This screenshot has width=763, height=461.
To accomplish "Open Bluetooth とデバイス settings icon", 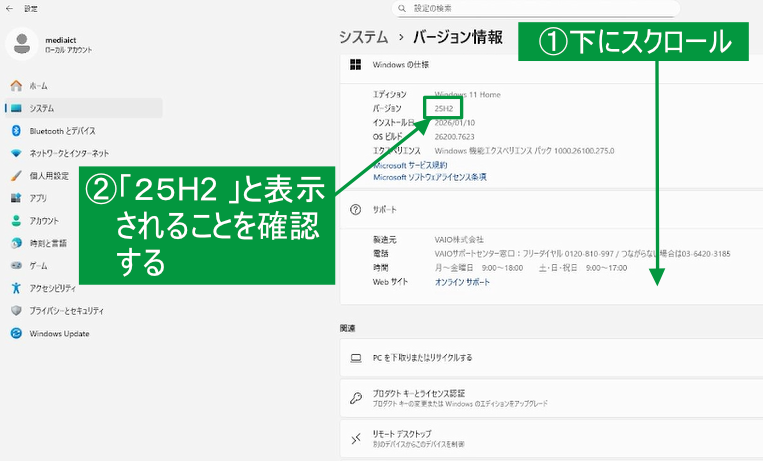I will [16, 131].
